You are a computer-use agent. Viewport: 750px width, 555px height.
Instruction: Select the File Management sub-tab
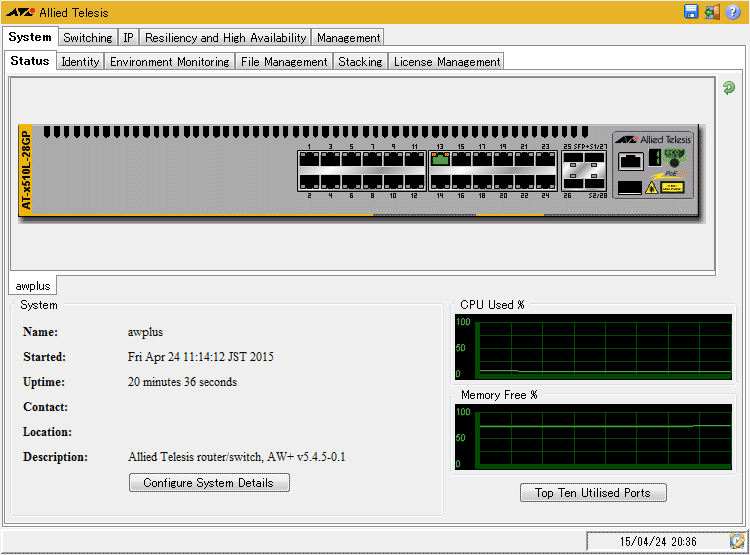(x=284, y=62)
